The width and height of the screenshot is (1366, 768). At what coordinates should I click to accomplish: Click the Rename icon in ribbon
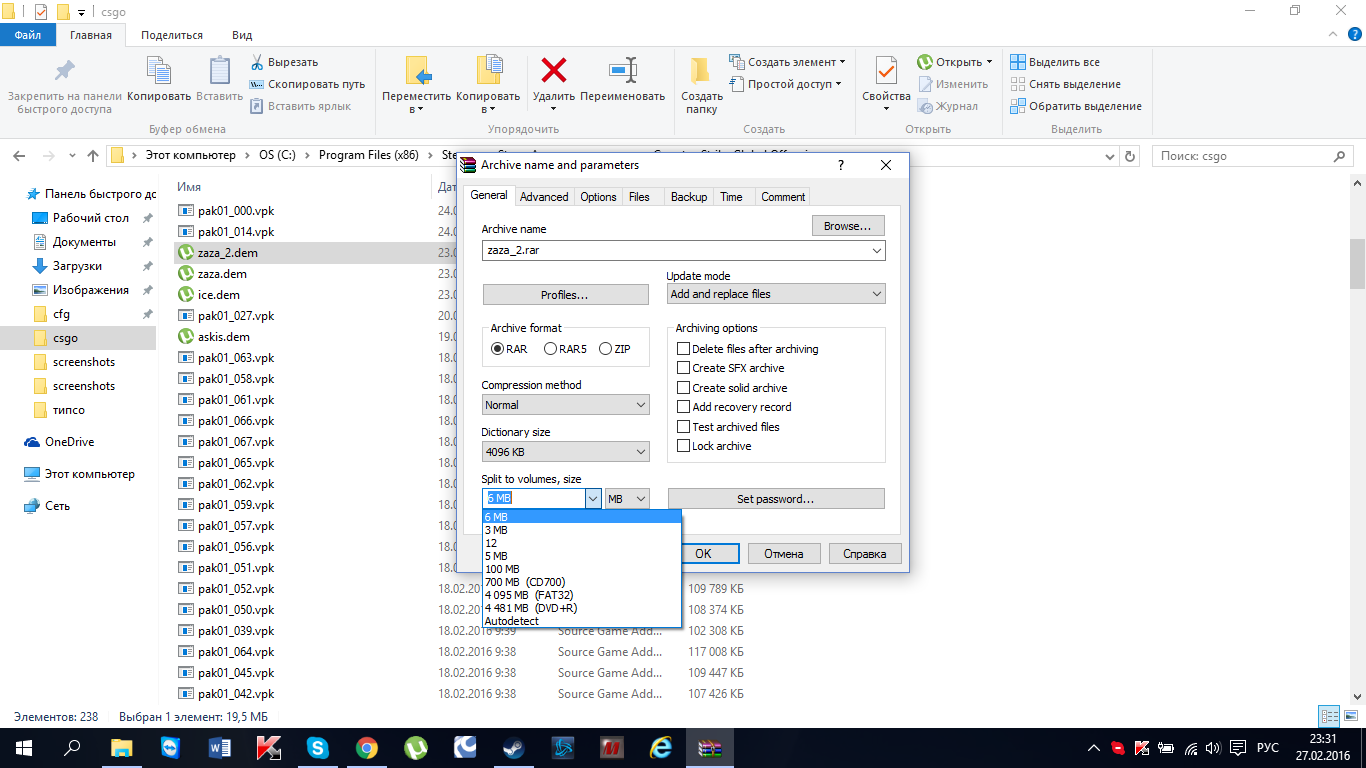pyautogui.click(x=622, y=72)
